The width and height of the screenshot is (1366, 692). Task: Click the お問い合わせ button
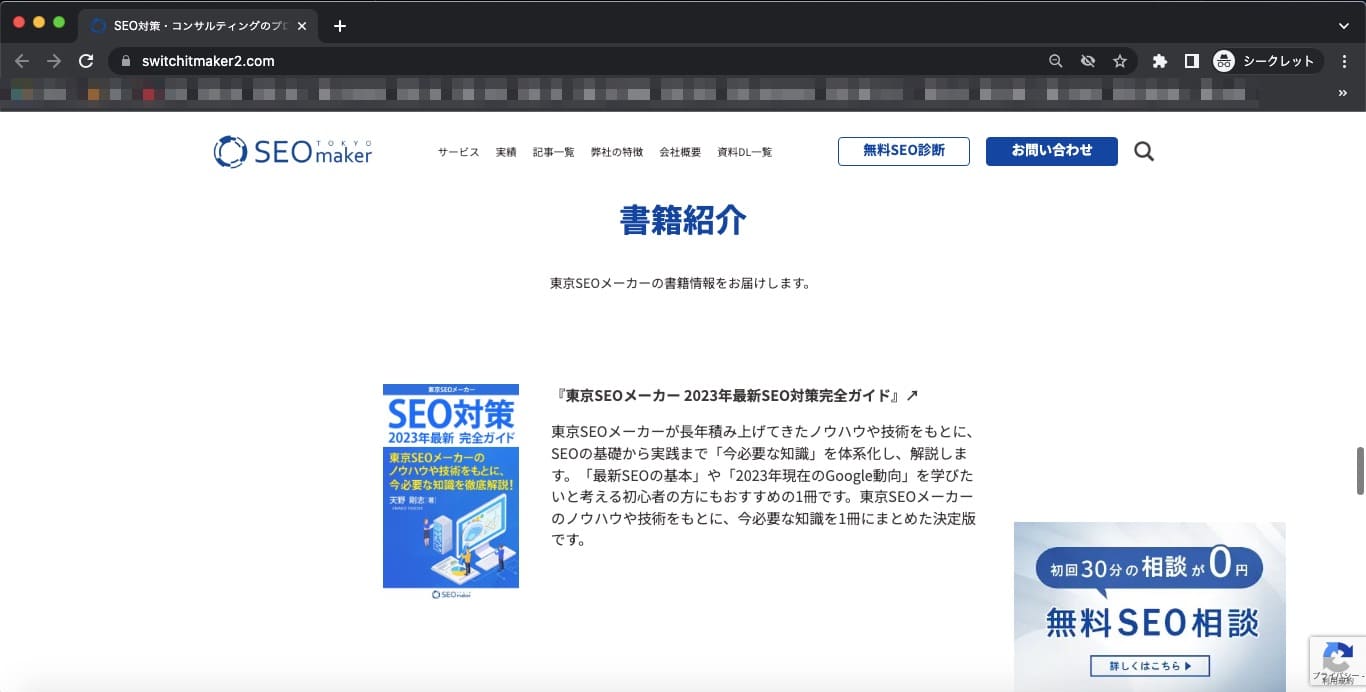[1052, 151]
